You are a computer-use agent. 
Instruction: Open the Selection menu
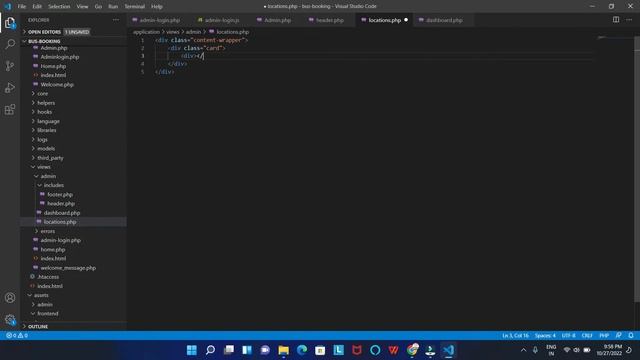[x=59, y=7]
